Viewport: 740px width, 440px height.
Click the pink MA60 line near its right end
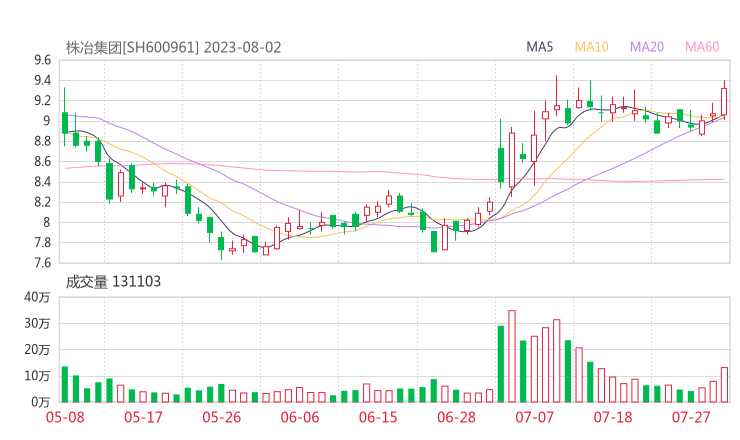717,179
